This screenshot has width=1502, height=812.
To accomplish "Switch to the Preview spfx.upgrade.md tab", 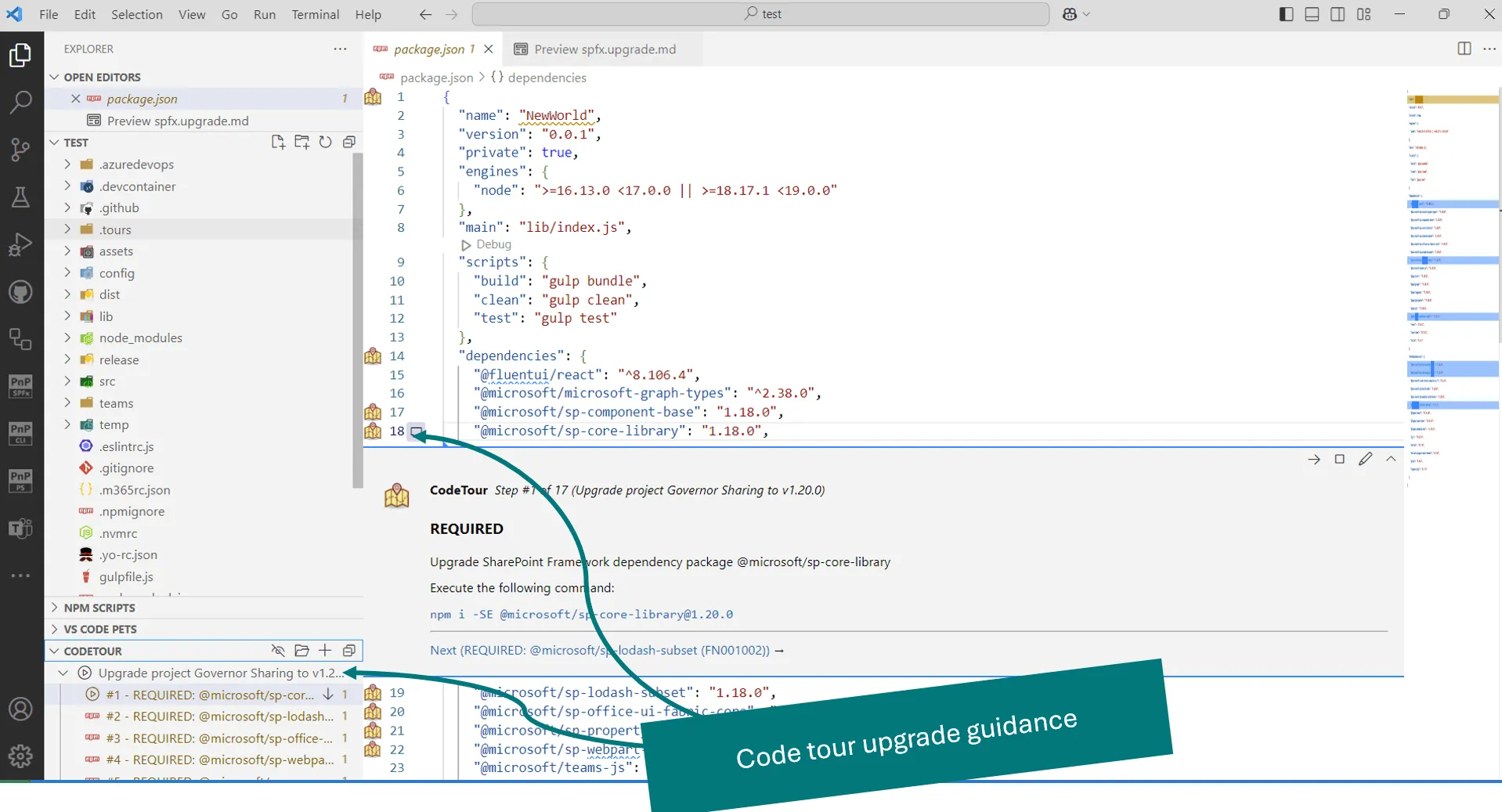I will click(x=605, y=49).
